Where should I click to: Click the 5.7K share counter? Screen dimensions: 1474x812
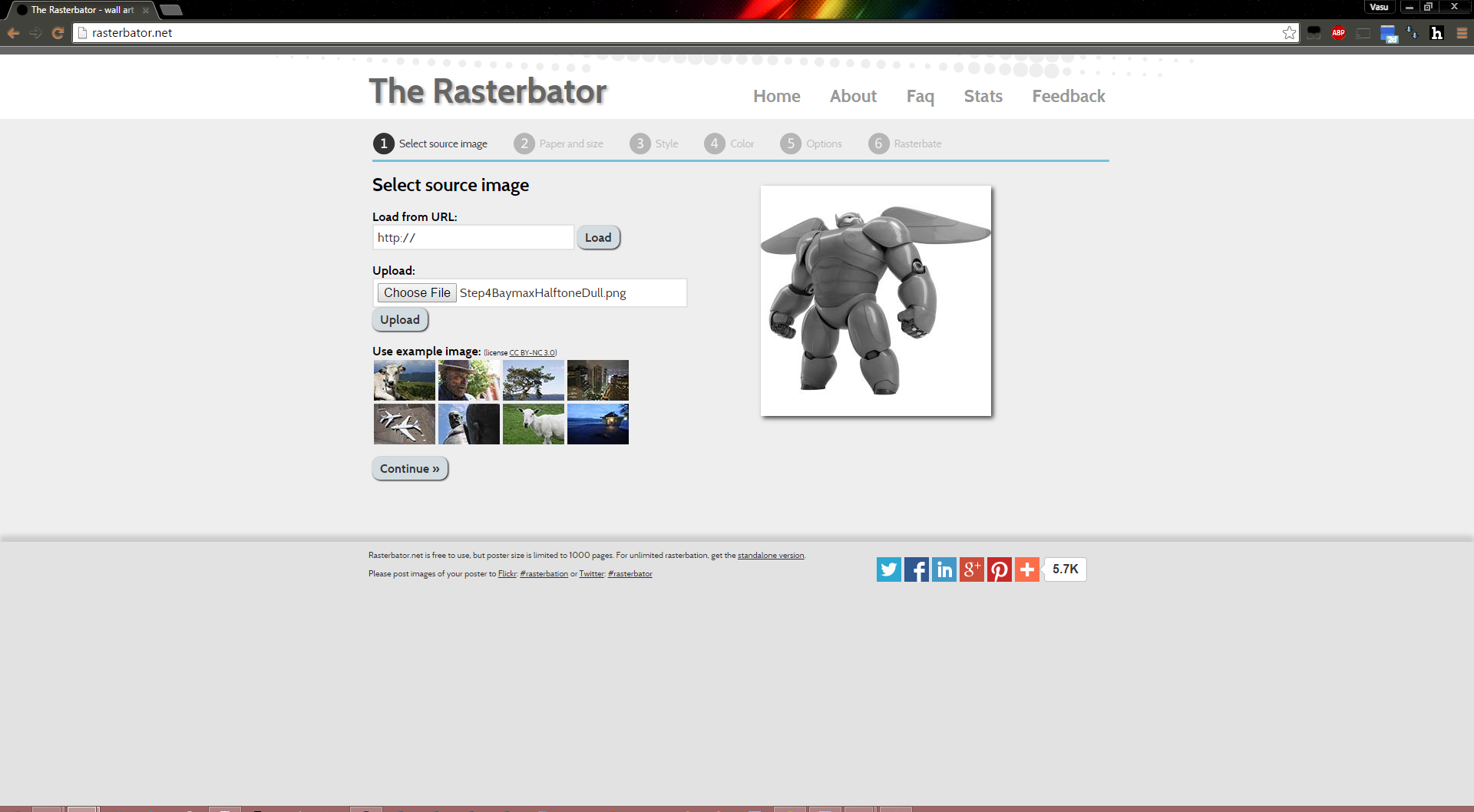click(x=1066, y=569)
